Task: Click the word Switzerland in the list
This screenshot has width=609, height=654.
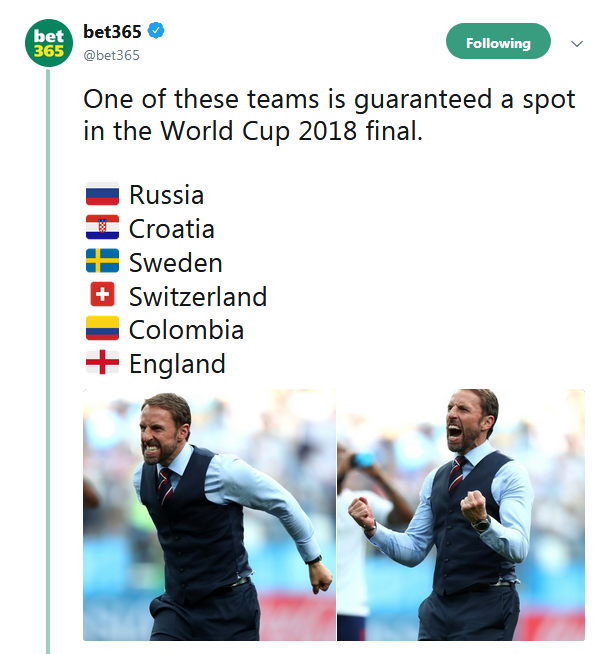Action: pyautogui.click(x=198, y=297)
